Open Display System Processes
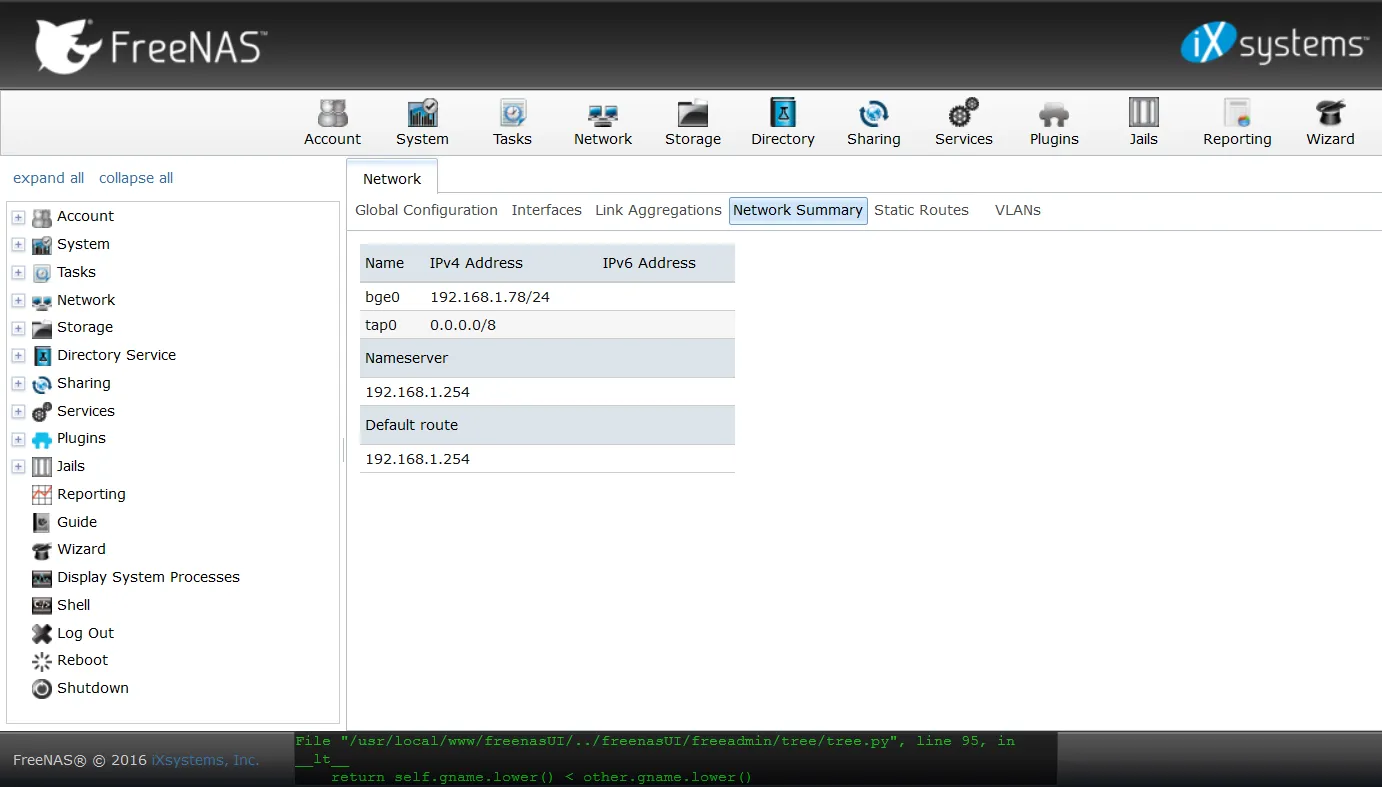This screenshot has height=787, width=1382. pyautogui.click(x=147, y=577)
